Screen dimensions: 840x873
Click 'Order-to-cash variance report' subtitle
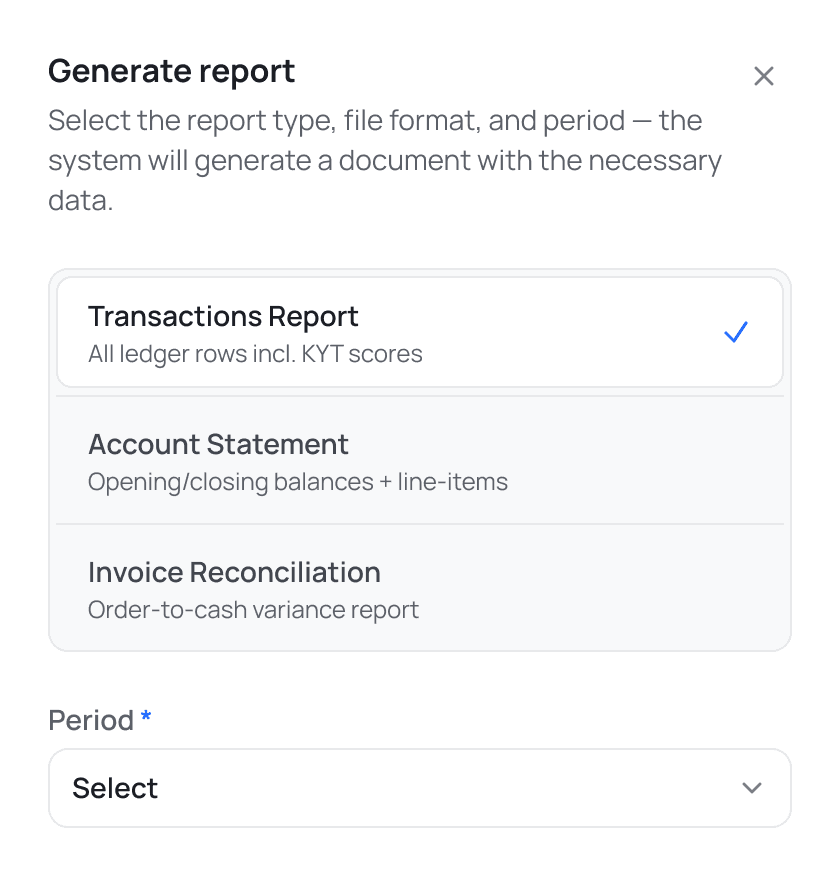coord(253,610)
